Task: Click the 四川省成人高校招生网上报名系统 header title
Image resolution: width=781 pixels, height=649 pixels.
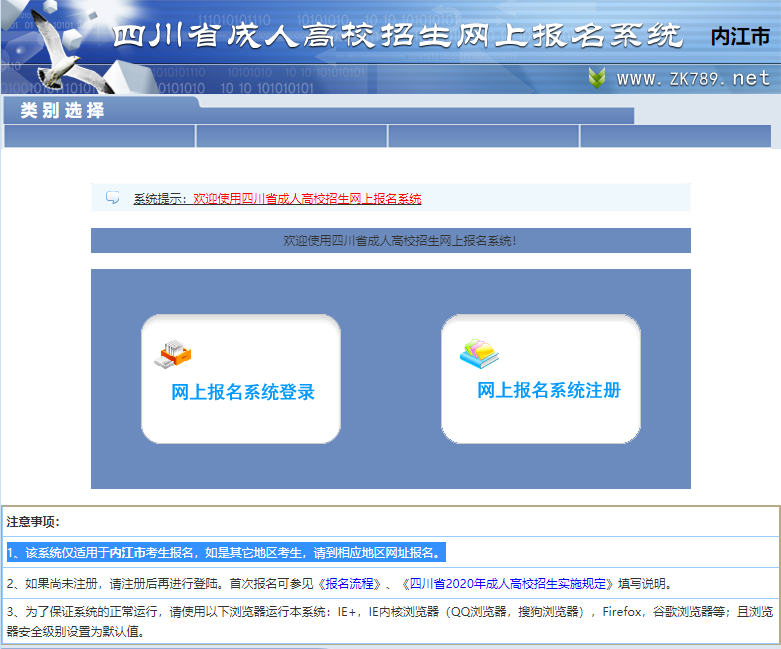Action: pyautogui.click(x=397, y=36)
